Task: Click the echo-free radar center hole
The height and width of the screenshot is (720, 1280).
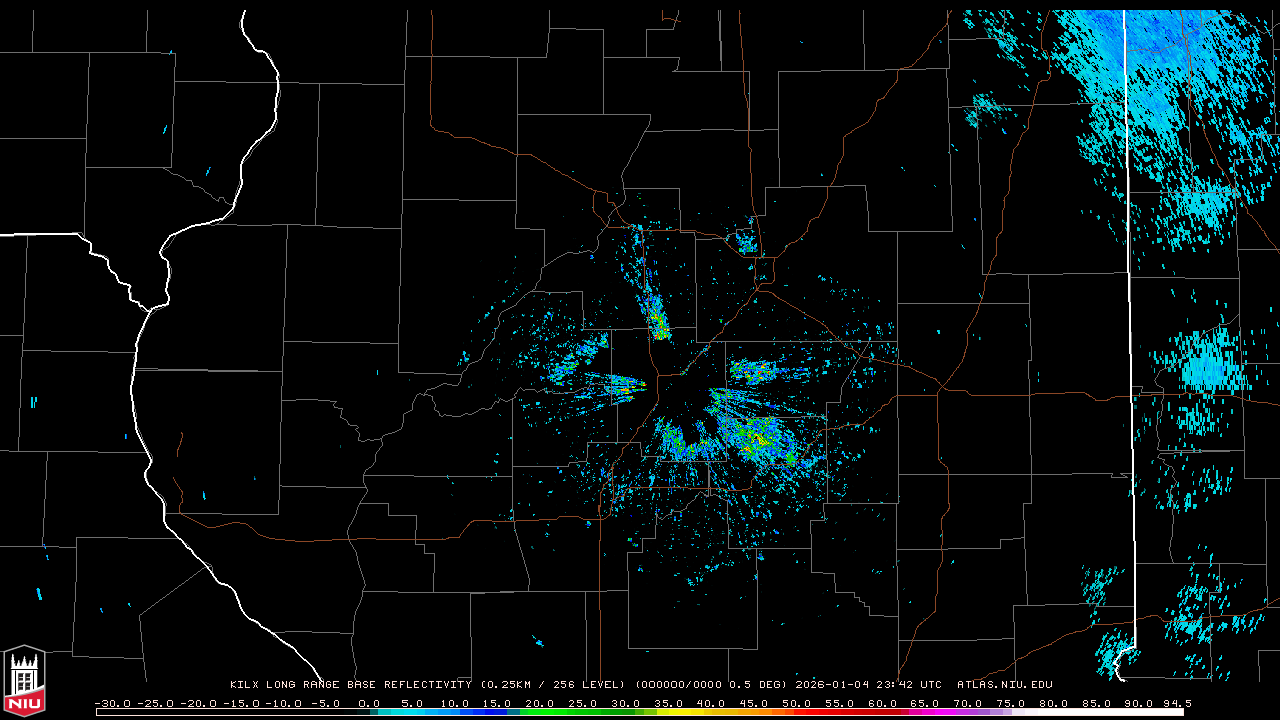Action: tap(680, 400)
